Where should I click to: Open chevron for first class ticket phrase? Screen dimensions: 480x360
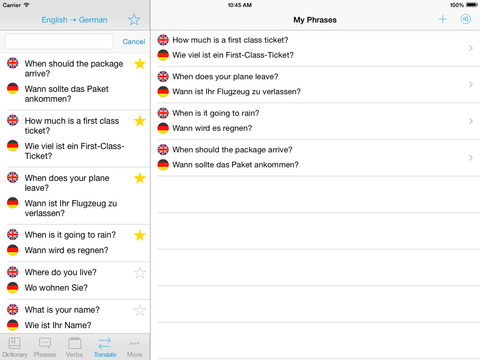coord(471,48)
